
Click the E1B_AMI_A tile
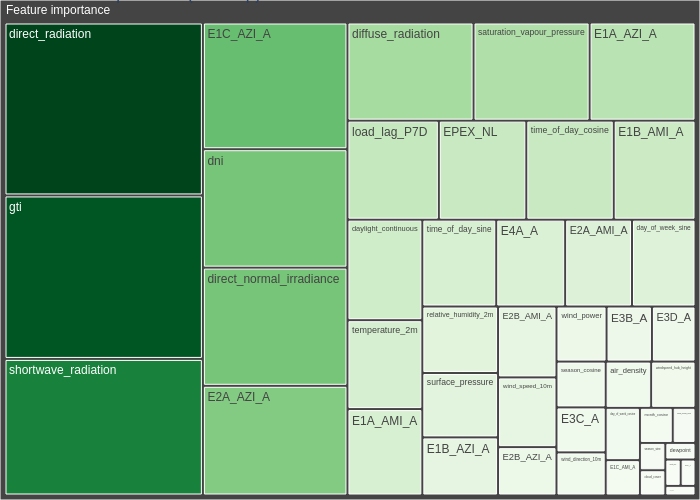654,170
